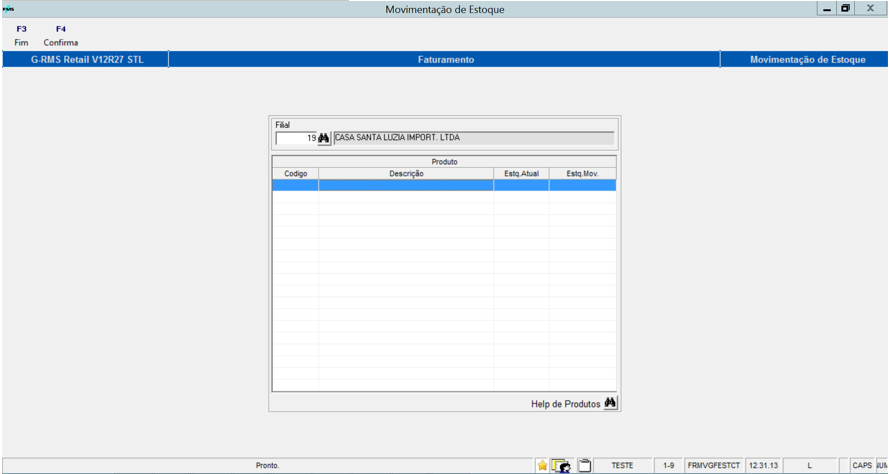Open the Filial lookup binoculars icon
Screen dimensions: 889x474
(324, 138)
